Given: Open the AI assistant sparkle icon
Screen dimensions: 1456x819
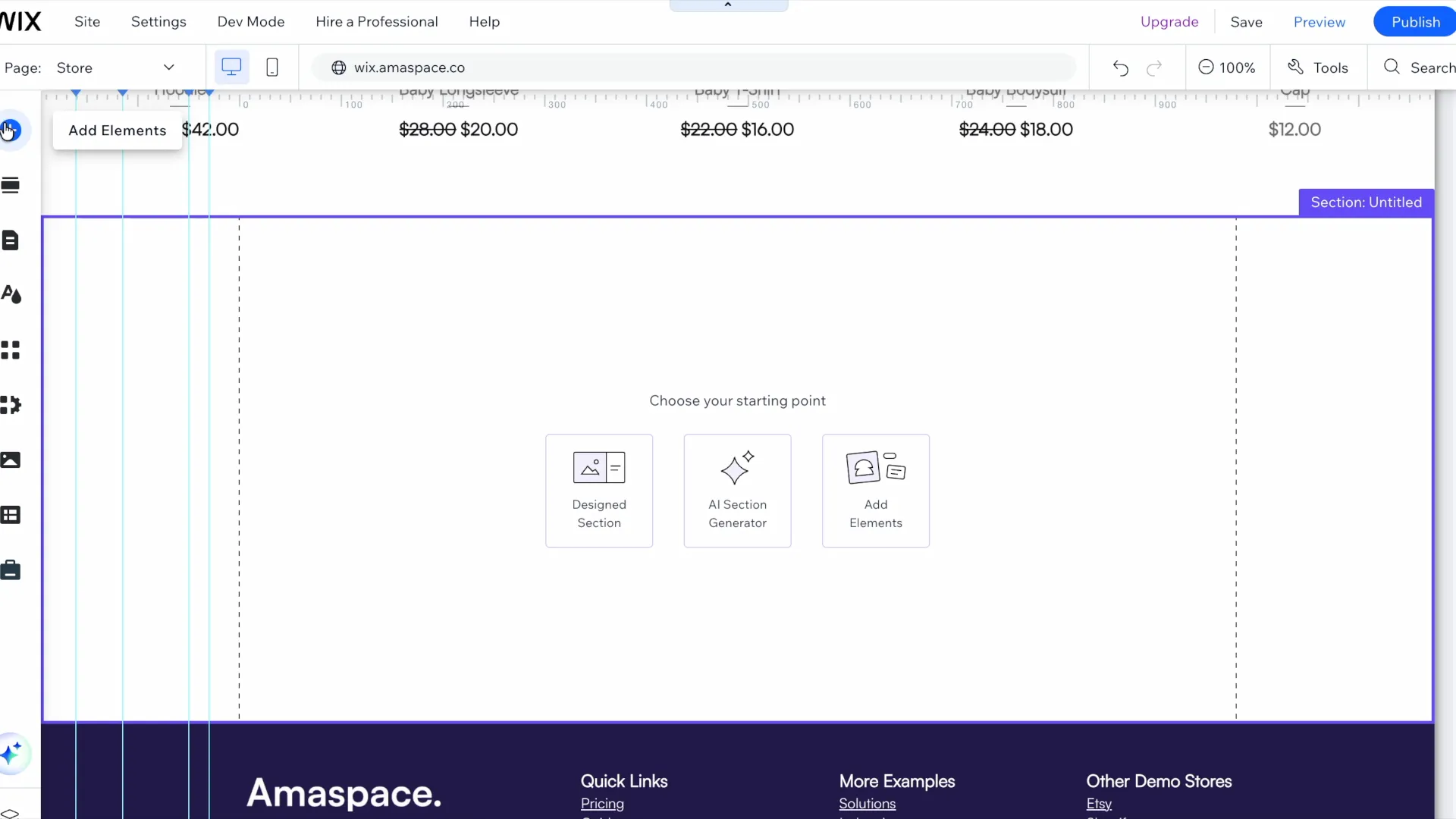Looking at the screenshot, I should coord(11,754).
